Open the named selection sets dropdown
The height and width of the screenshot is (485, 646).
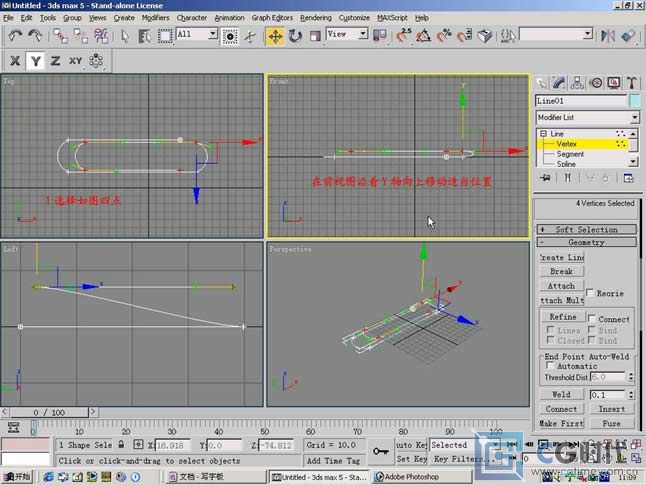tap(588, 34)
